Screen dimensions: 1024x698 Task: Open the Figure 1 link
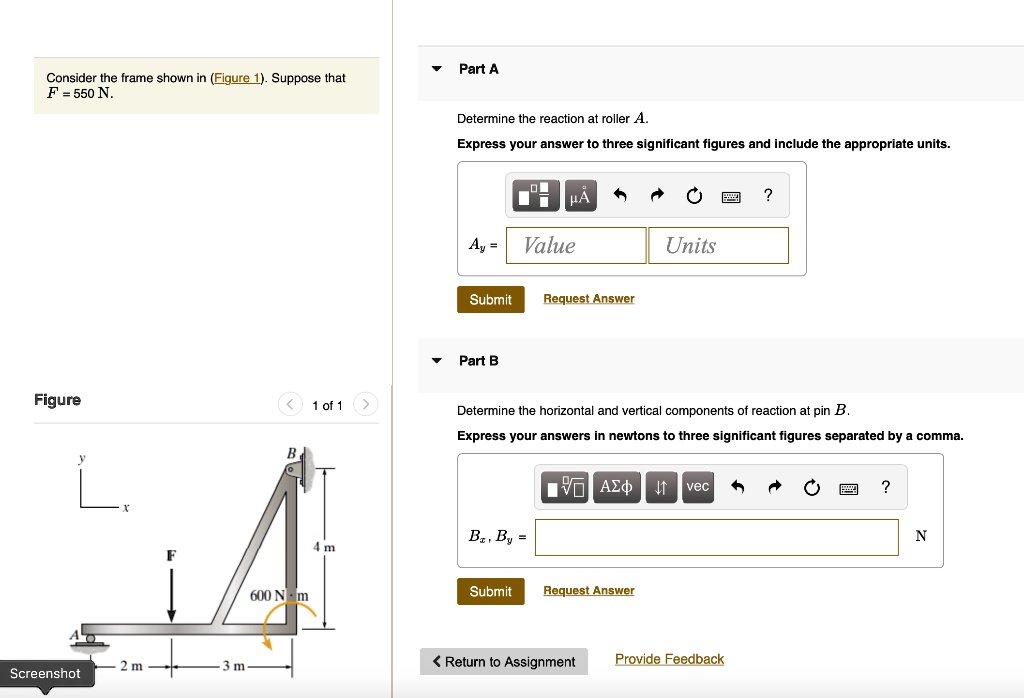click(x=237, y=77)
